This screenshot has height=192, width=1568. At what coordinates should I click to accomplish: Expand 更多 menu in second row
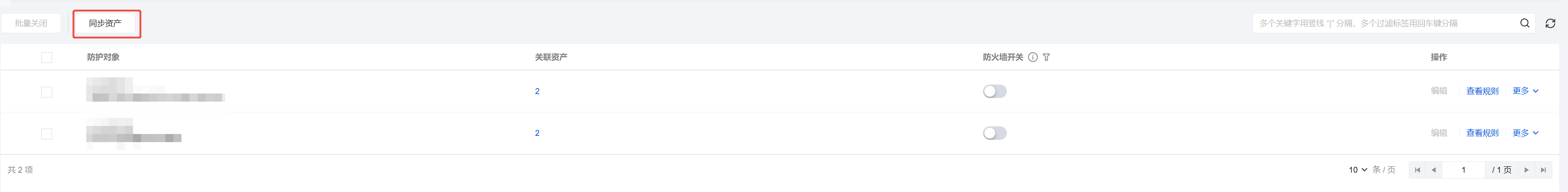coord(1525,133)
